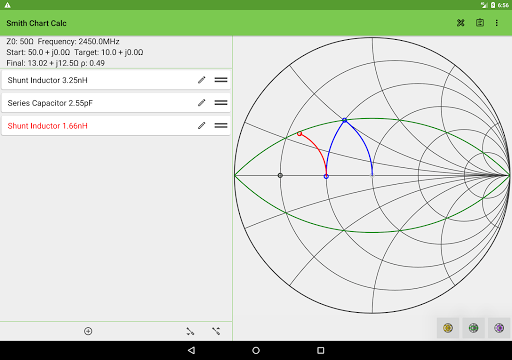Grab the reorder handle of Series Capacitor 2.55pF
Viewport: 512px width, 360px height.
click(x=221, y=103)
